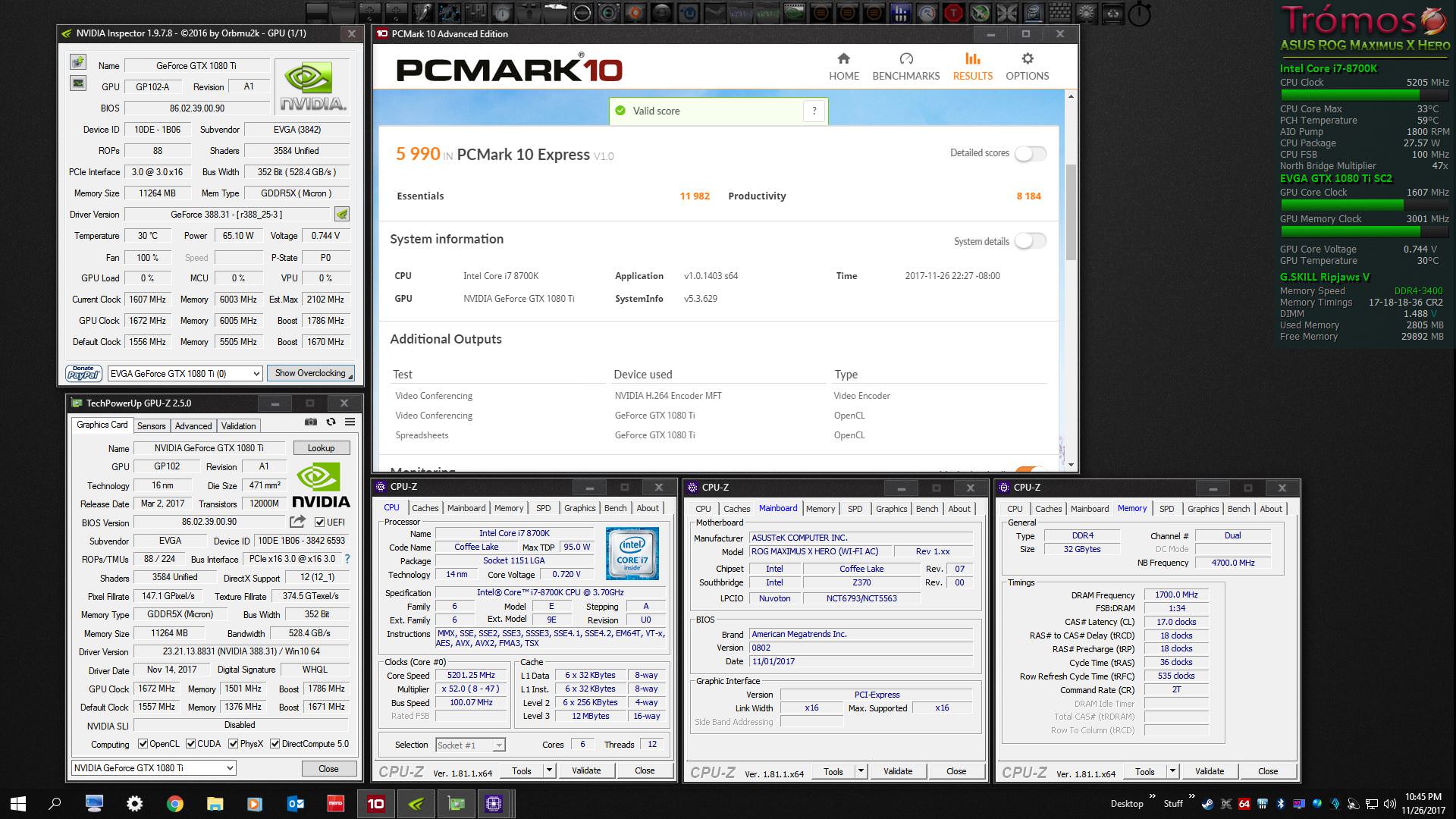Image resolution: width=1456 pixels, height=819 pixels.
Task: Toggle the DirectCompute 5.0 checkbox
Action: tap(275, 744)
